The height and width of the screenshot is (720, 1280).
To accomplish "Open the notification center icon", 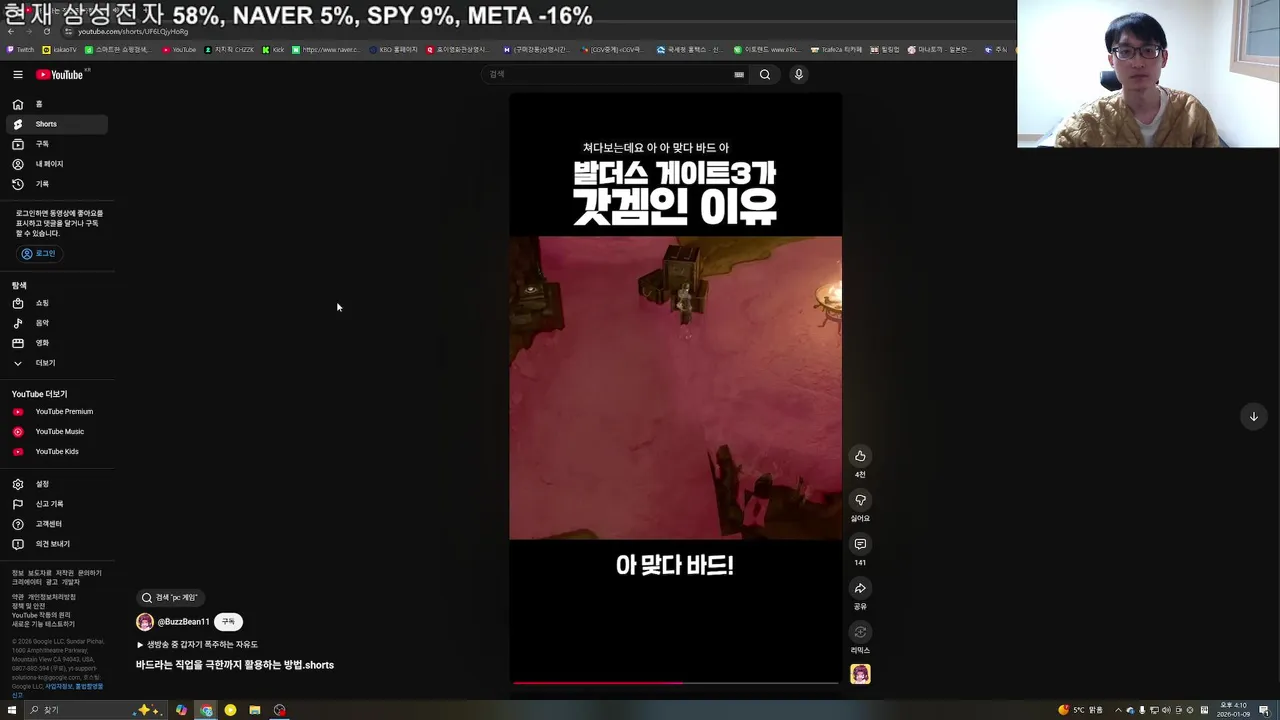I will pyautogui.click(x=1264, y=710).
